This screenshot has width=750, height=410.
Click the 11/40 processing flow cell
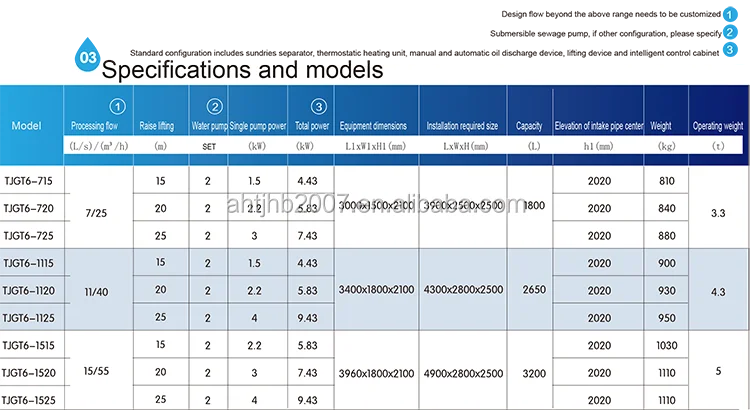pos(98,290)
